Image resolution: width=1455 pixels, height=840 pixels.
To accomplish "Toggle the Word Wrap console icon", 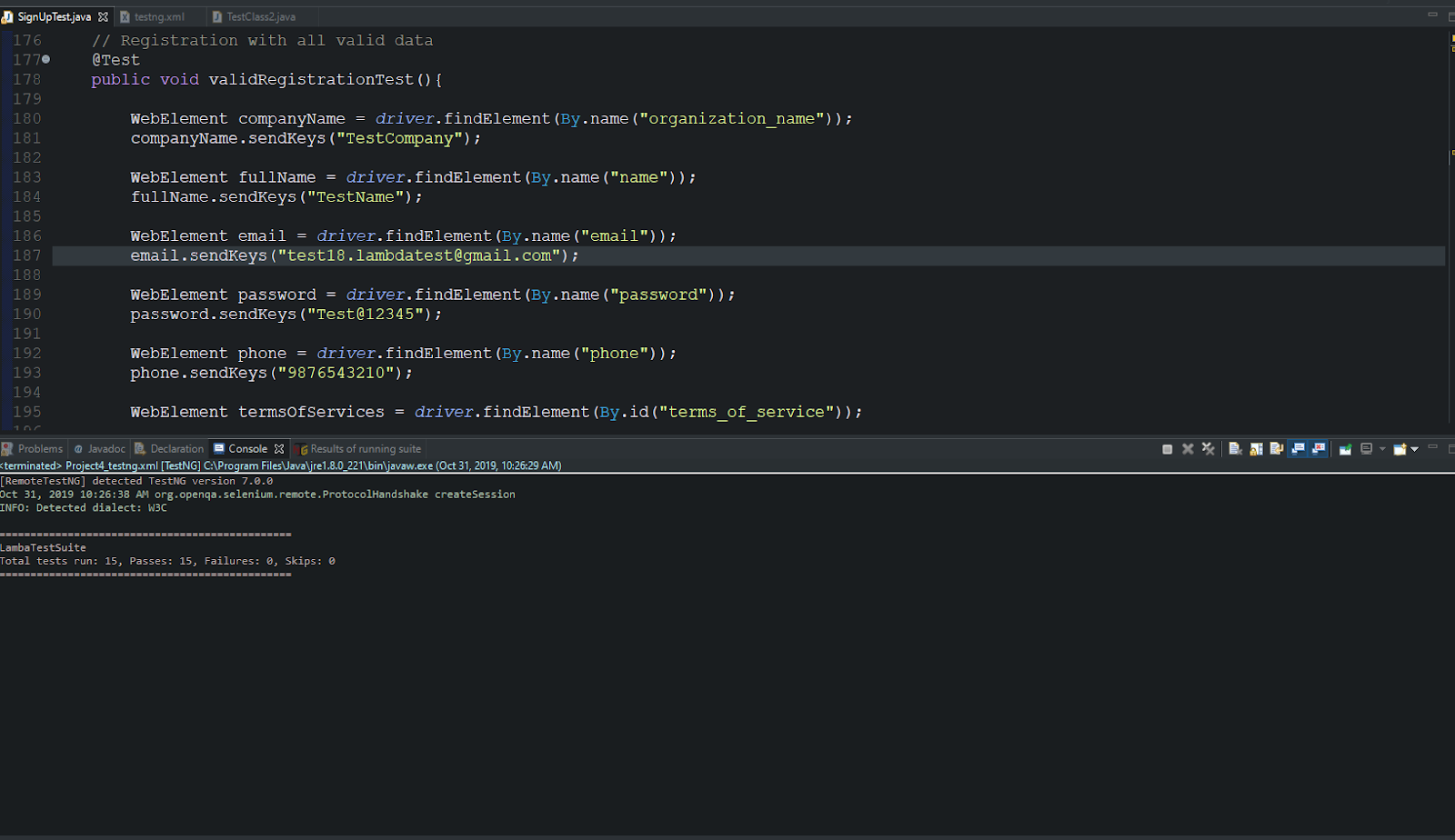I will pos(1277,449).
